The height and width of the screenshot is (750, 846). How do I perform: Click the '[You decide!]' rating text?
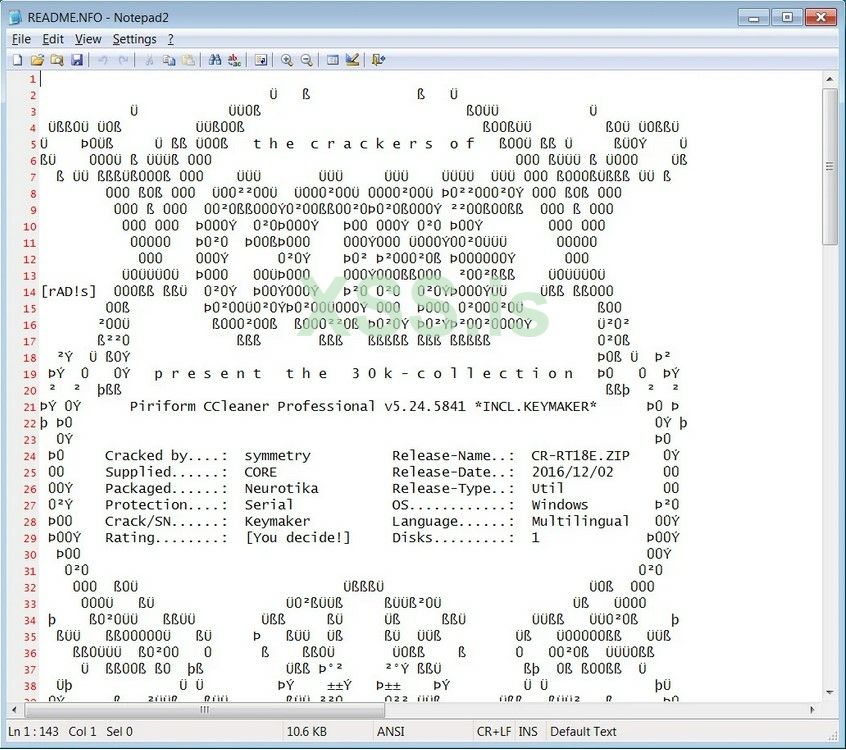(298, 537)
